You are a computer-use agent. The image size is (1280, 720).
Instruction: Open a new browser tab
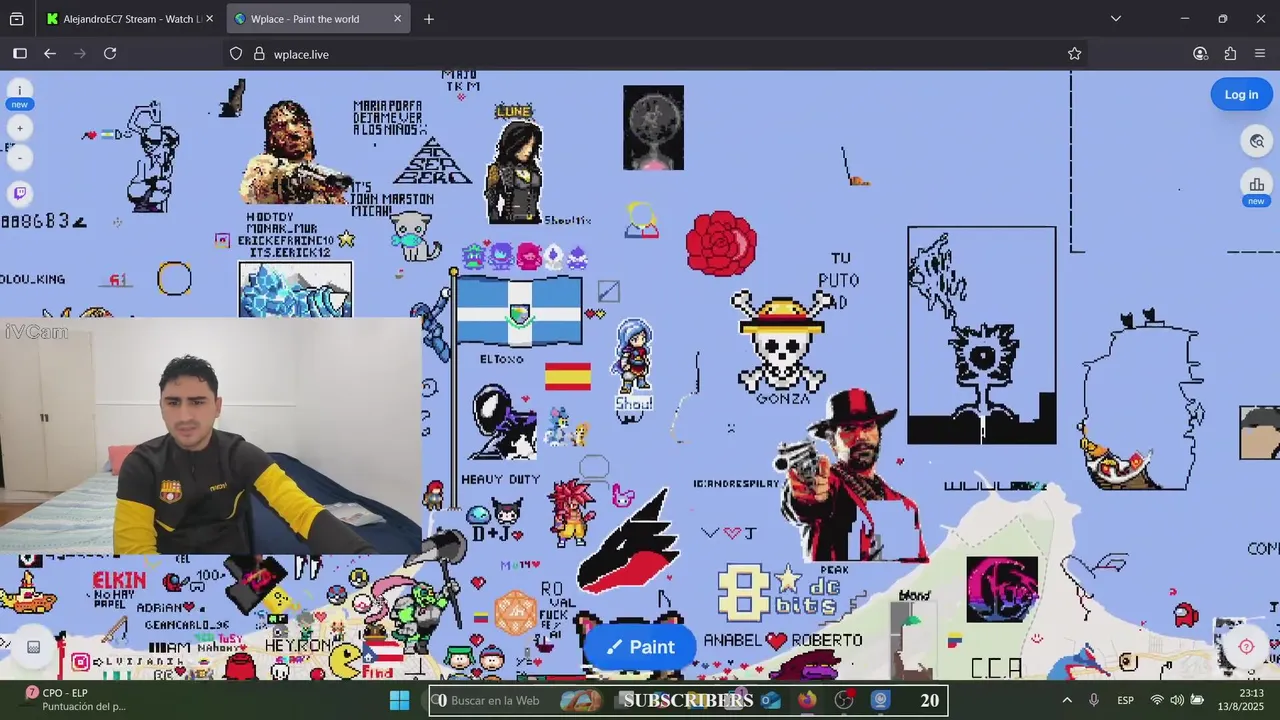429,19
